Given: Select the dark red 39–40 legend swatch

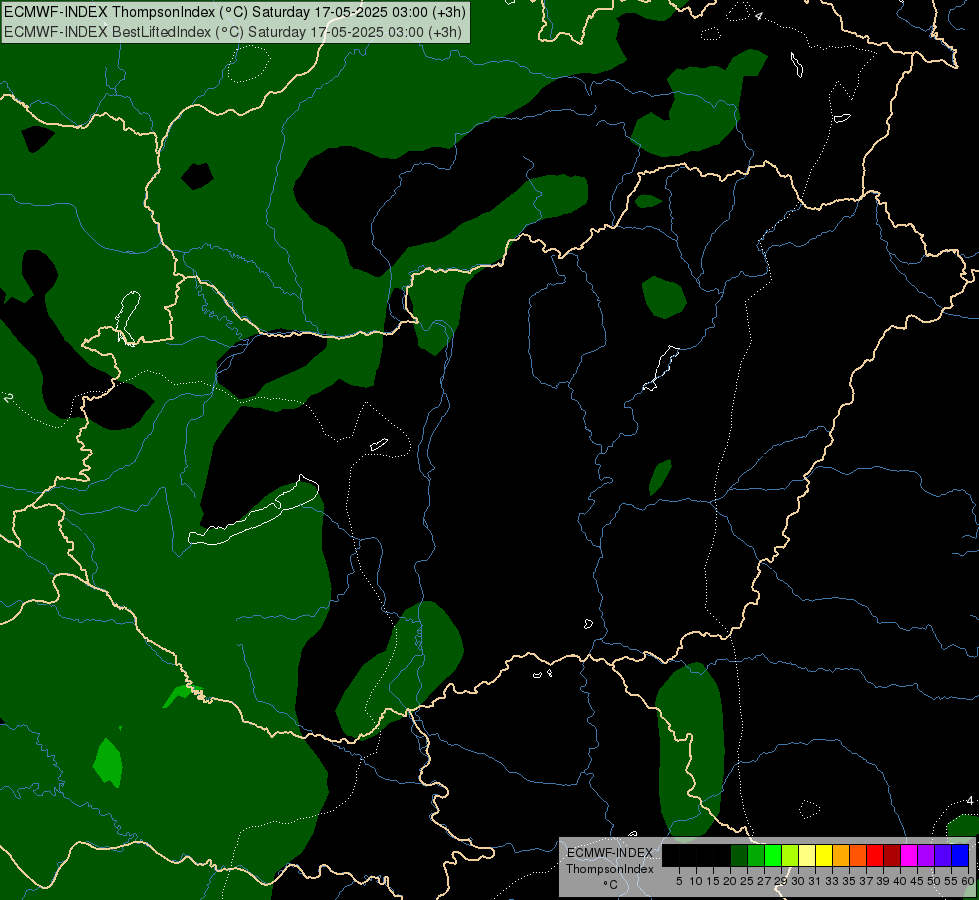Looking at the screenshot, I should pos(892,855).
